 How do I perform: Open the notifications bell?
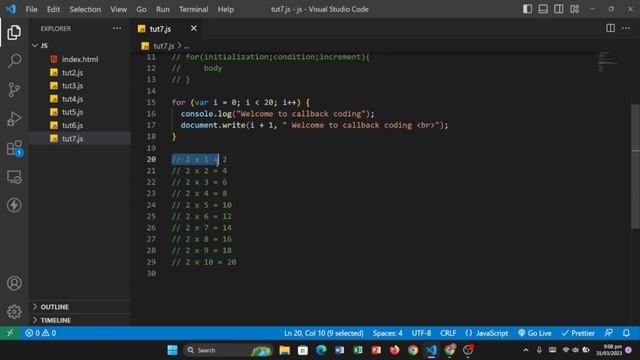click(x=627, y=333)
